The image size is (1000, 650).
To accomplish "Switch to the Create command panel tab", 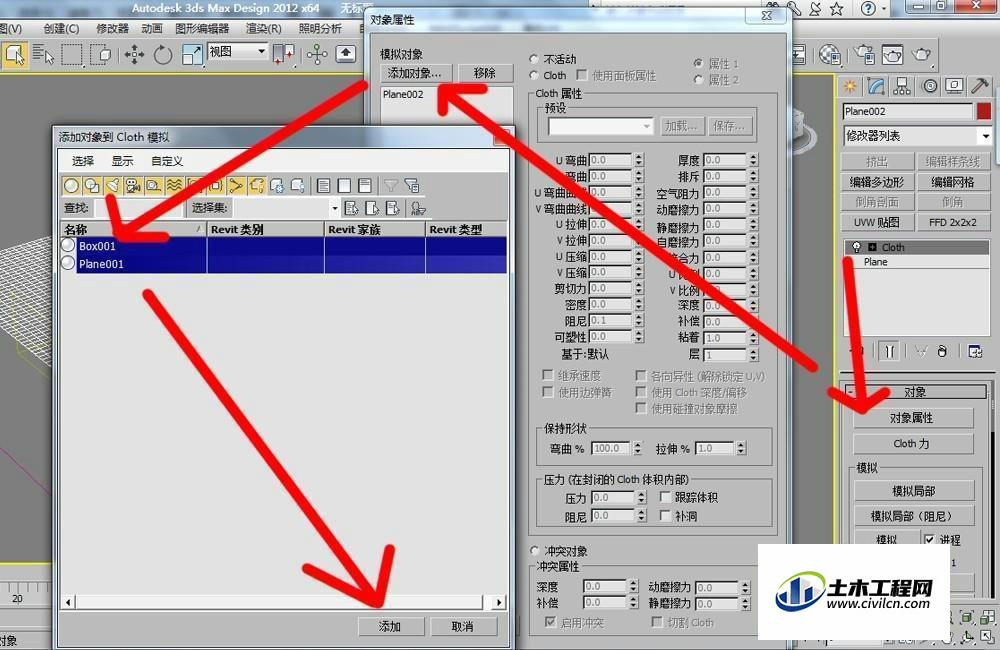I will pos(849,87).
